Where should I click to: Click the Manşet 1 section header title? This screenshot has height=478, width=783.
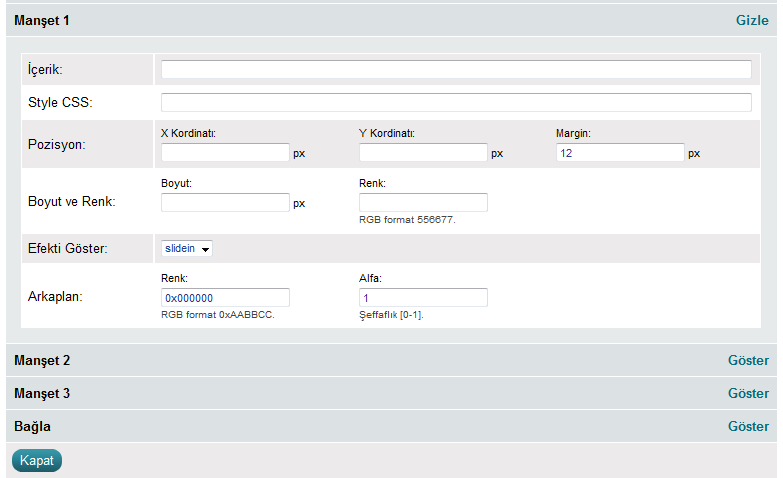point(42,20)
